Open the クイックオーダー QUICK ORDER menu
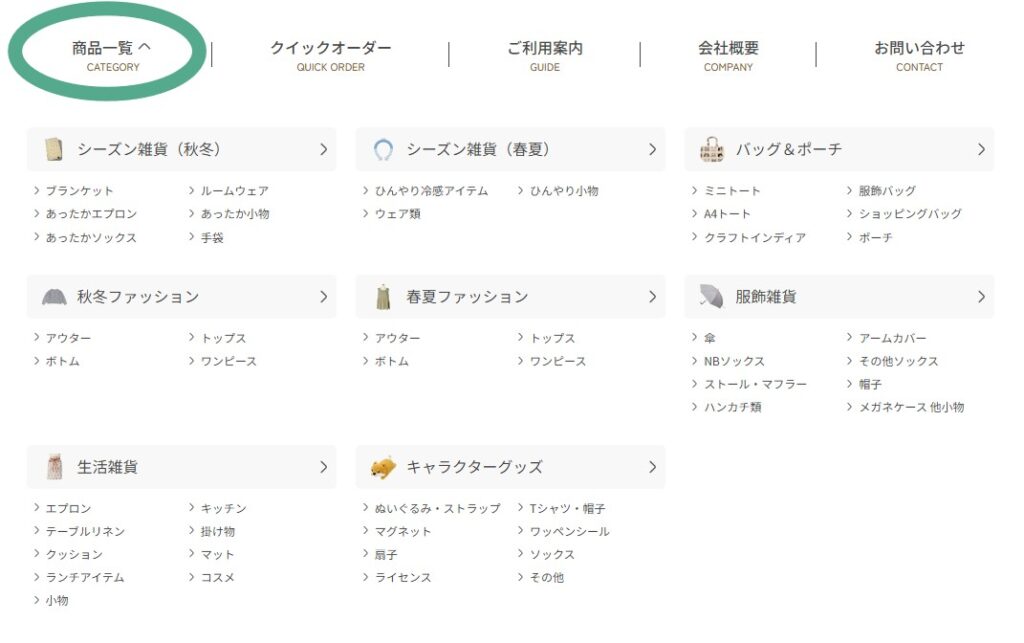 click(x=330, y=55)
